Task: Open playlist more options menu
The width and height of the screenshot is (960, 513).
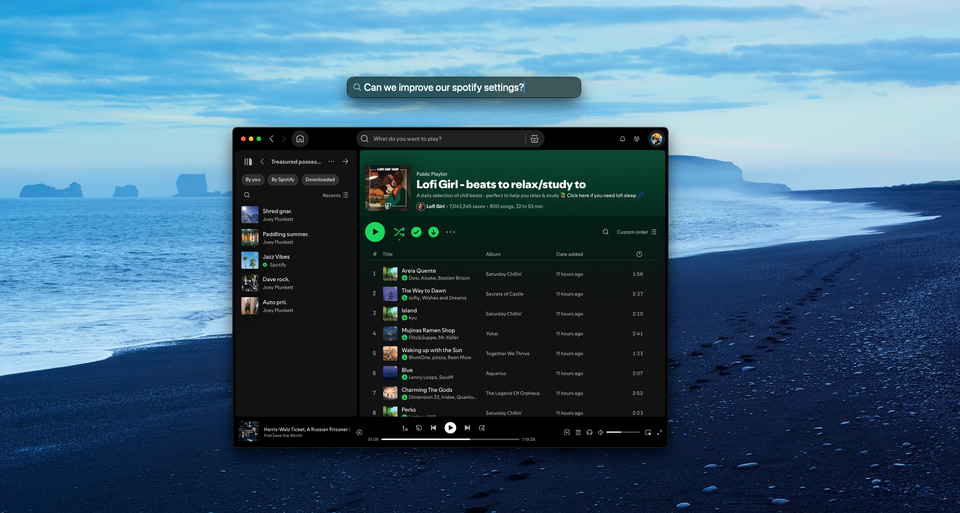Action: [x=451, y=232]
